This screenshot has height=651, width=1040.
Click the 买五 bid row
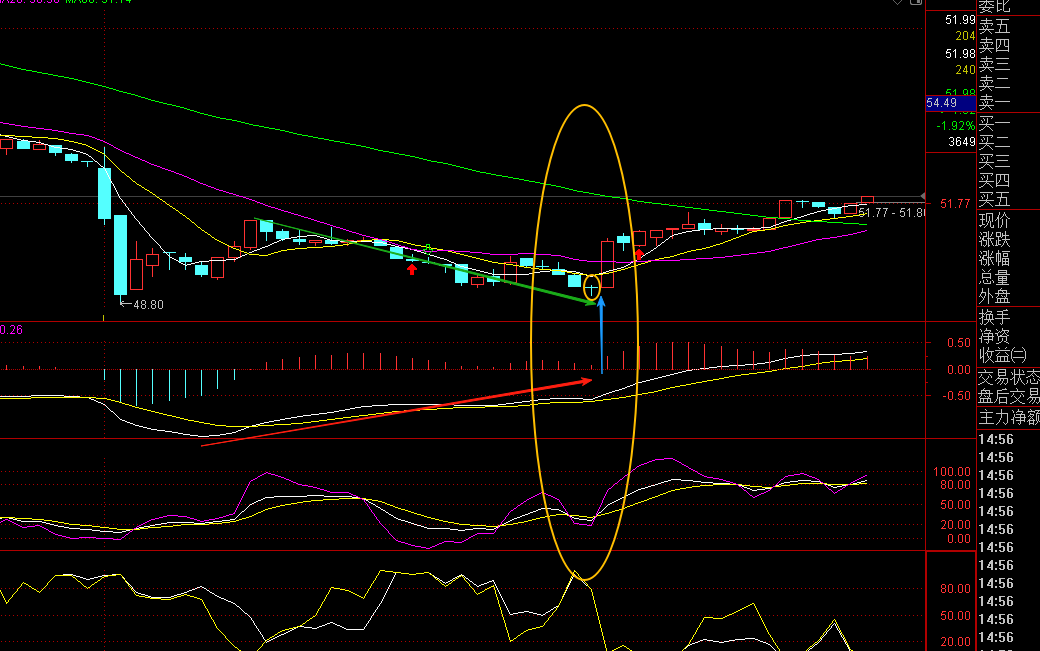(x=994, y=200)
